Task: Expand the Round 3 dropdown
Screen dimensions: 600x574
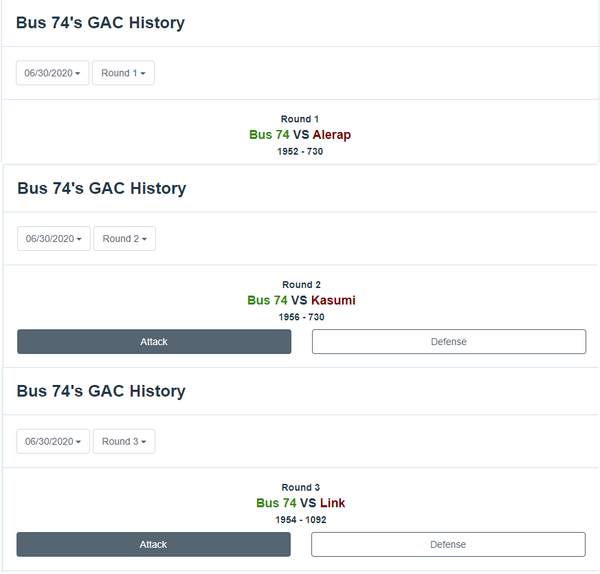Action: [124, 441]
